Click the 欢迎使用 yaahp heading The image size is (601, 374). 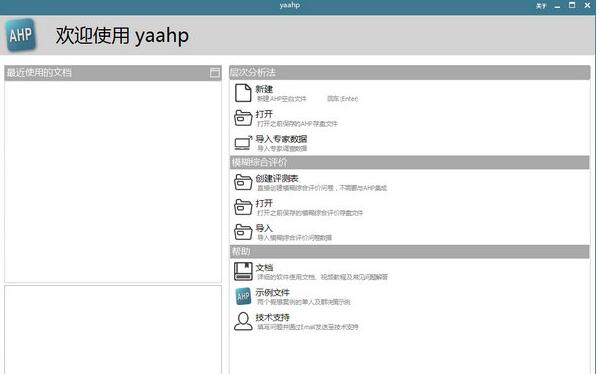[122, 36]
